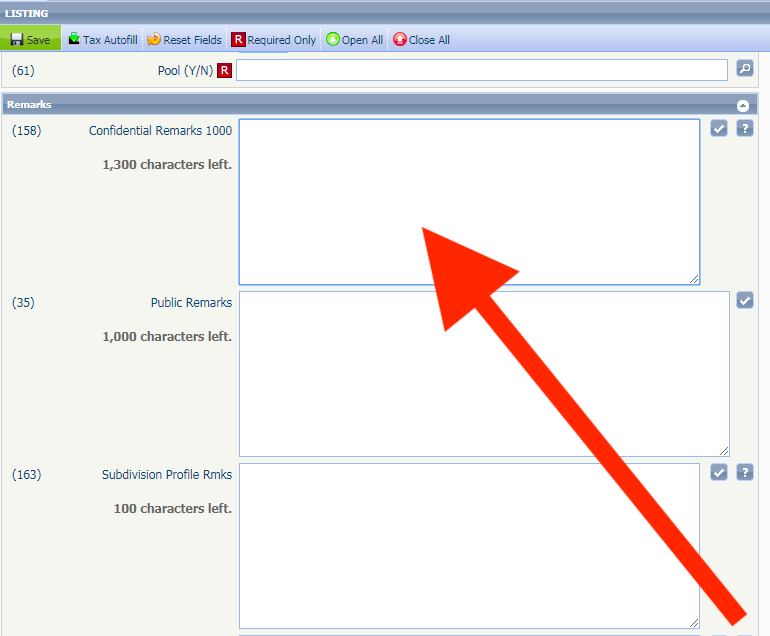
Task: Run Tax Autofill
Action: click(x=103, y=39)
